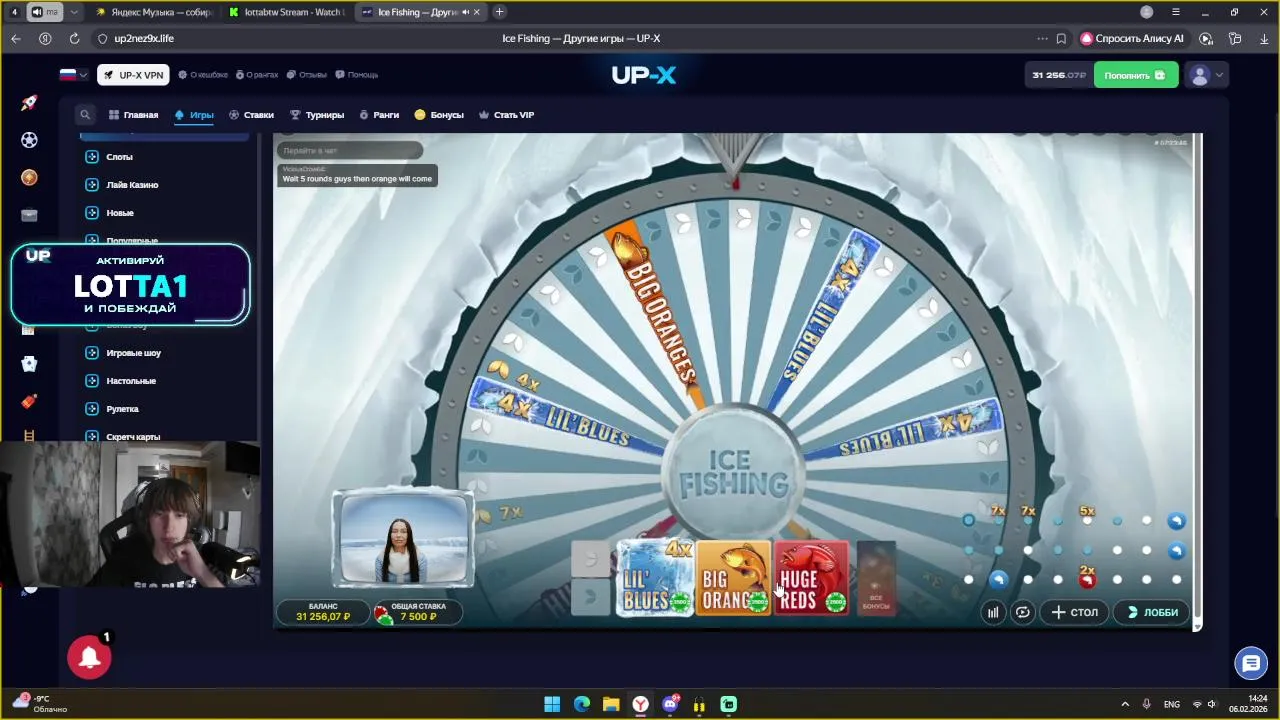This screenshot has width=1280, height=720.
Task: Open the statistics bar-chart icon in game
Action: [993, 612]
